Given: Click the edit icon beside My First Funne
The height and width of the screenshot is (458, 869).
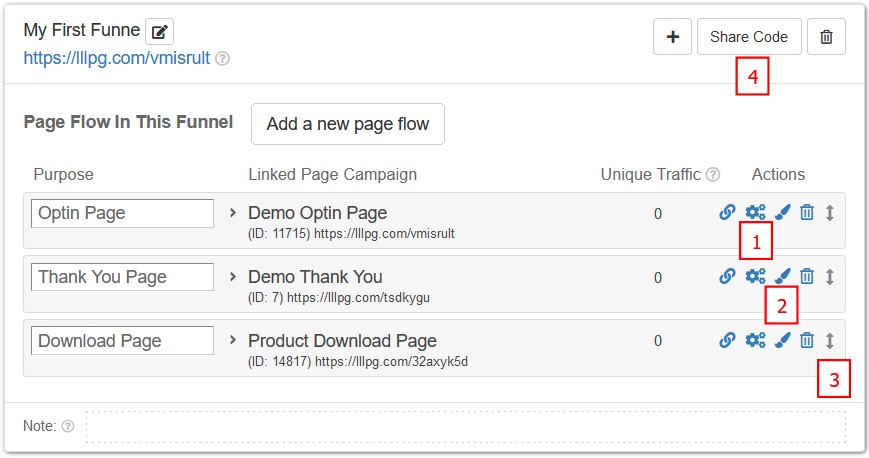Looking at the screenshot, I should [x=160, y=32].
